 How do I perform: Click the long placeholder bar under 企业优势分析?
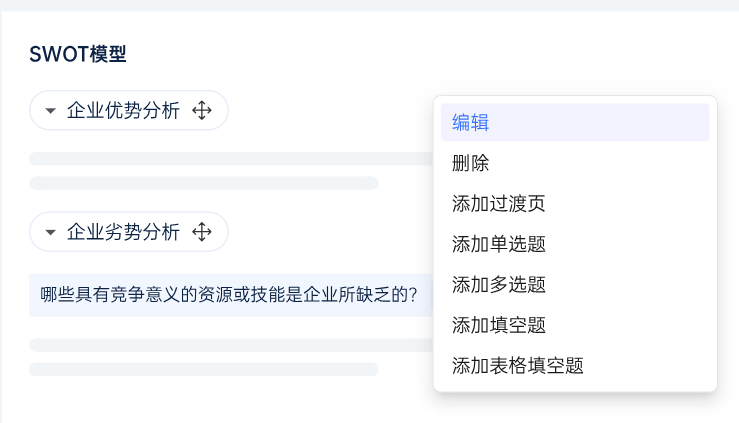pyautogui.click(x=230, y=158)
